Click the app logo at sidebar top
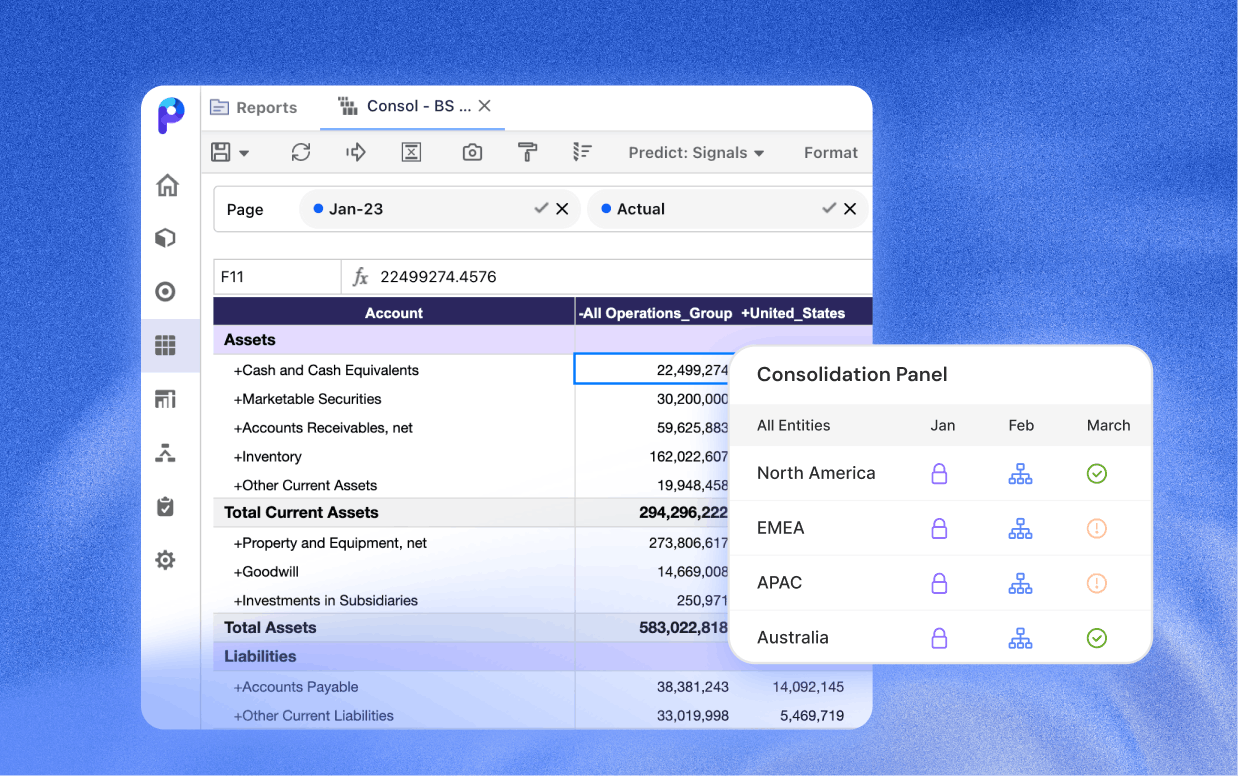This screenshot has height=776, width=1238. pos(171,115)
